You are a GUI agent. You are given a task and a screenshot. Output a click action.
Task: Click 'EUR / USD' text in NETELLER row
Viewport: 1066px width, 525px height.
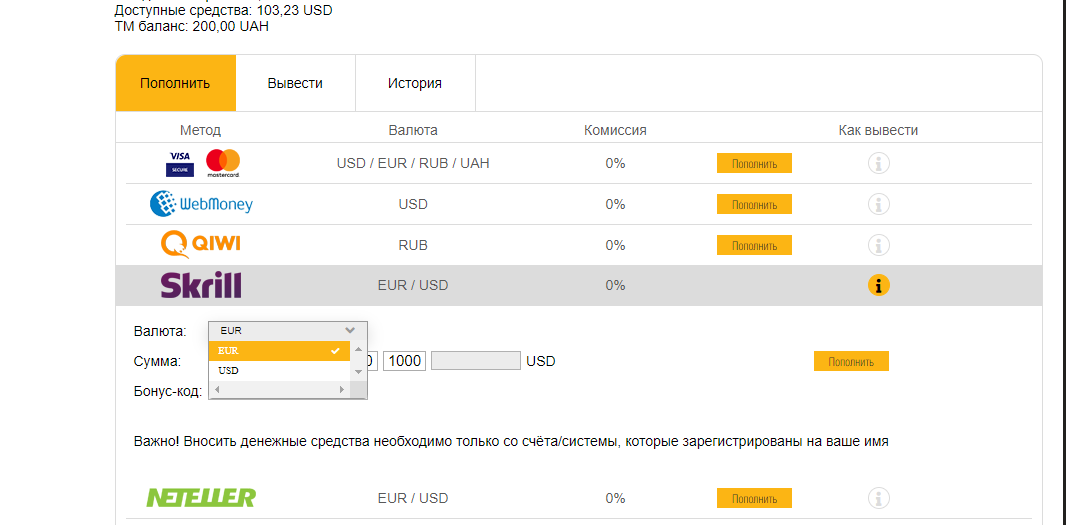click(413, 498)
